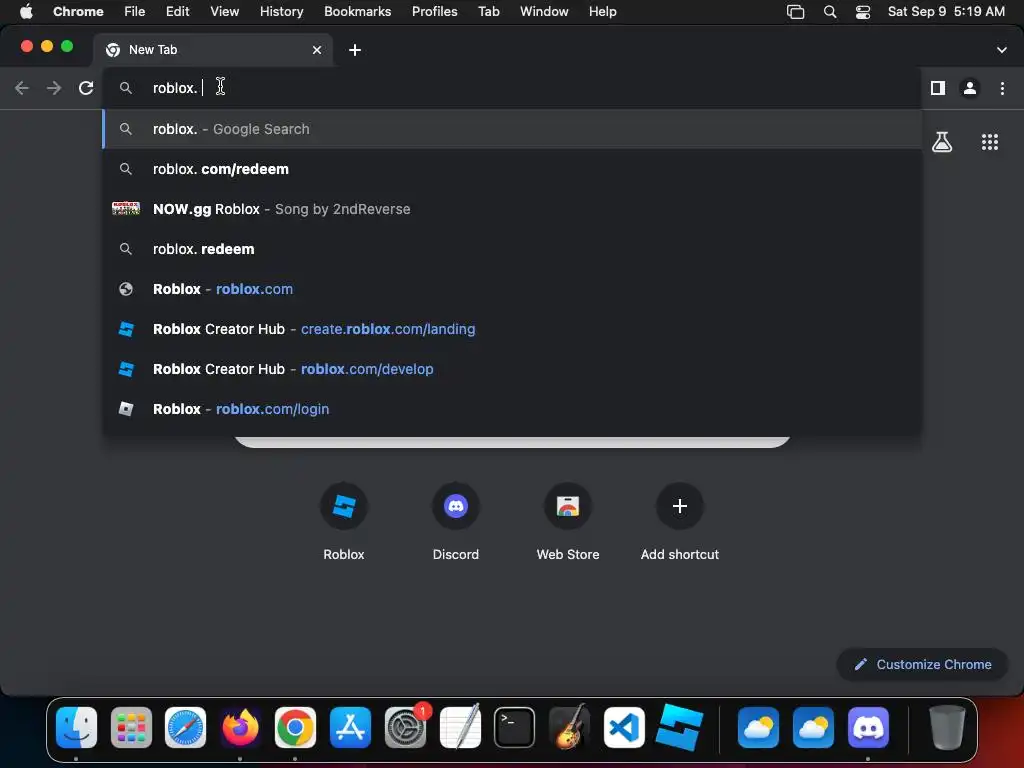Launch GarageBand from the dock
The width and height of the screenshot is (1024, 768).
pyautogui.click(x=569, y=728)
